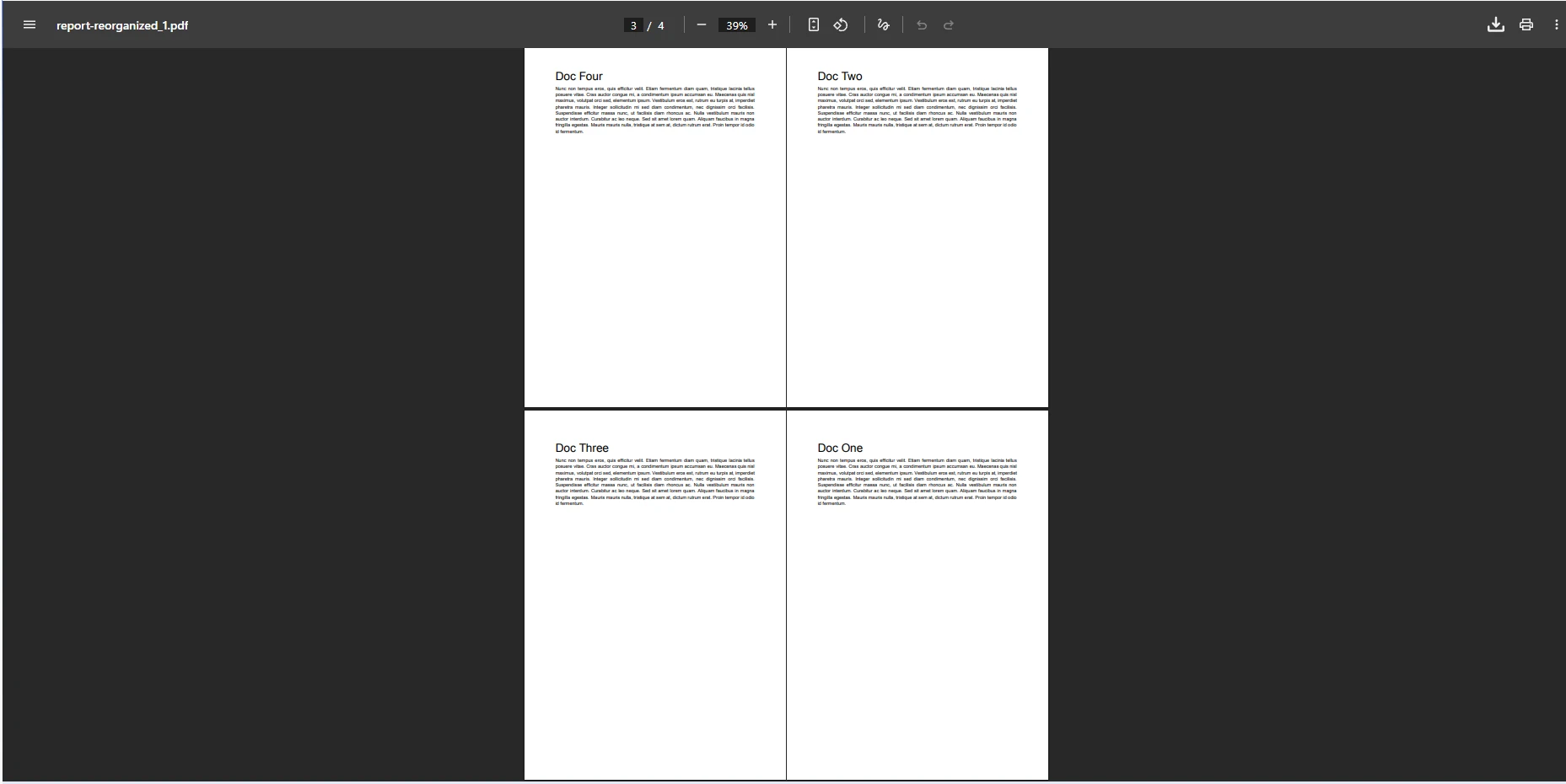Edit the current page number field

pos(632,24)
